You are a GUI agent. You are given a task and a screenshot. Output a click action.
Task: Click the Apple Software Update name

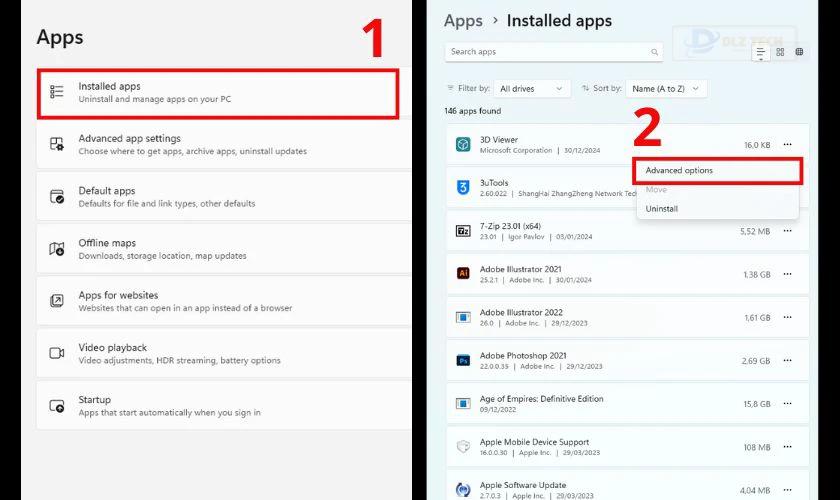[523, 486]
